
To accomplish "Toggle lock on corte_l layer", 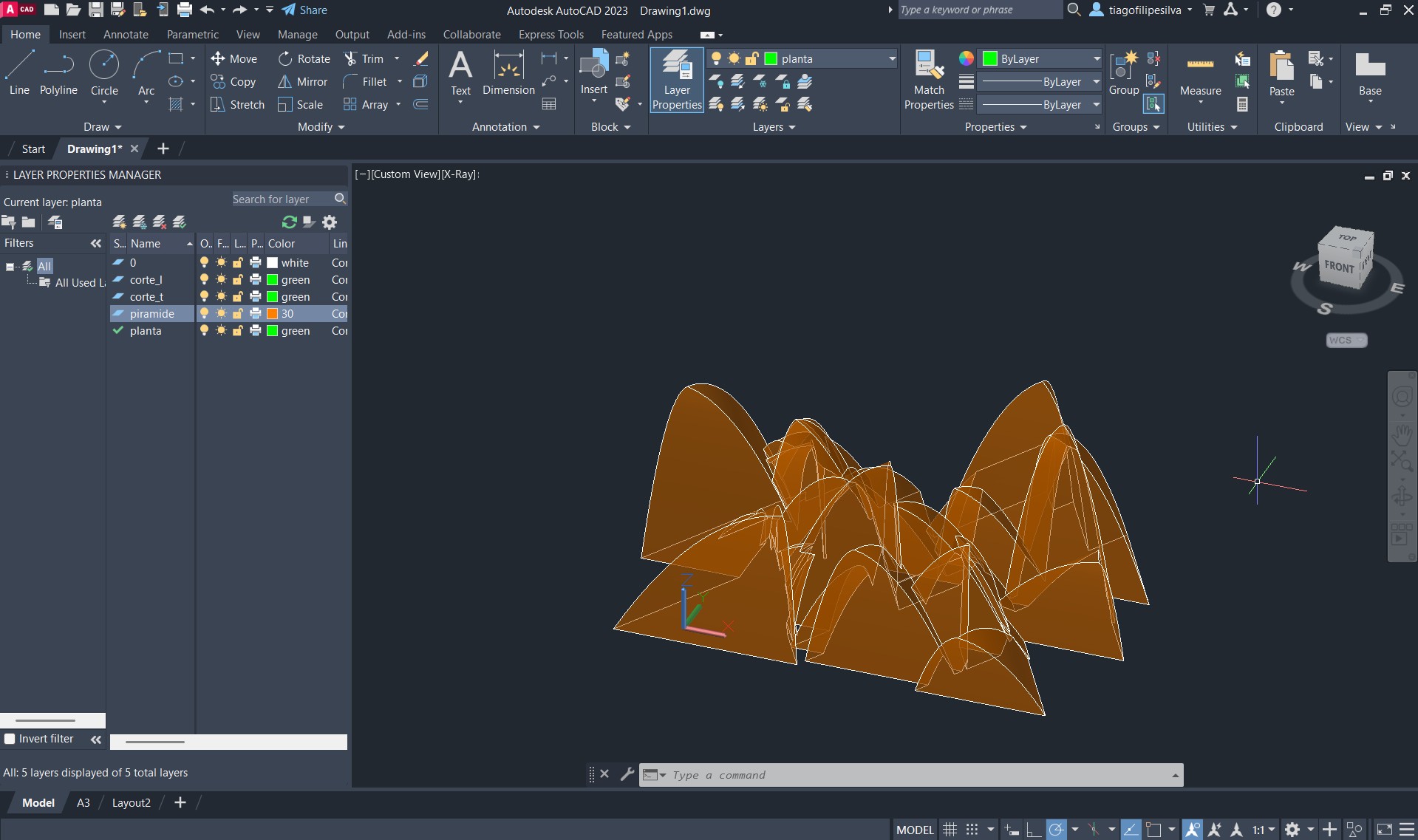I will click(238, 280).
